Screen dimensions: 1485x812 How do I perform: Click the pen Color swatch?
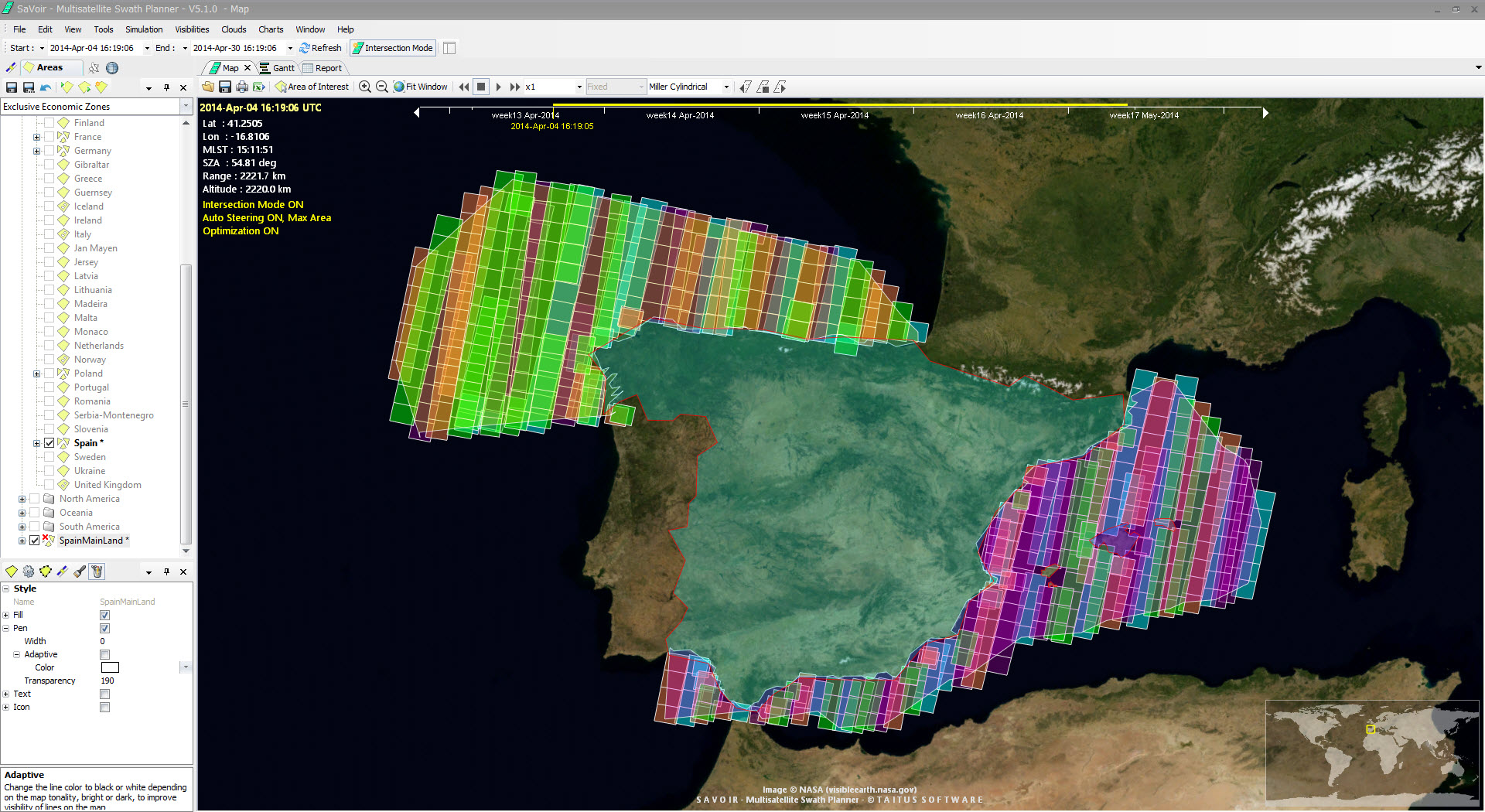click(x=110, y=667)
